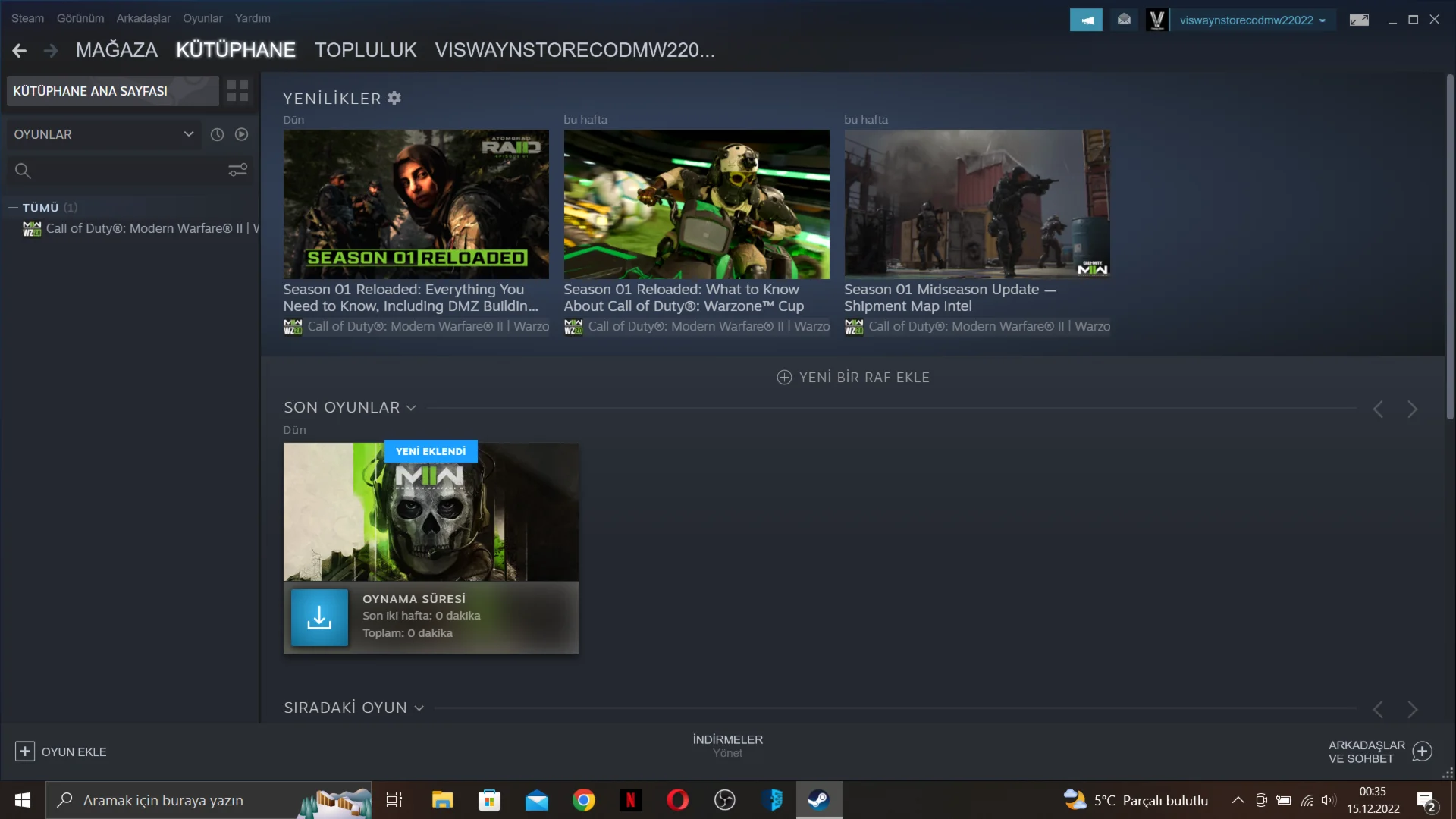
Task: Toggle the ready-to-play filter icon
Action: click(241, 134)
